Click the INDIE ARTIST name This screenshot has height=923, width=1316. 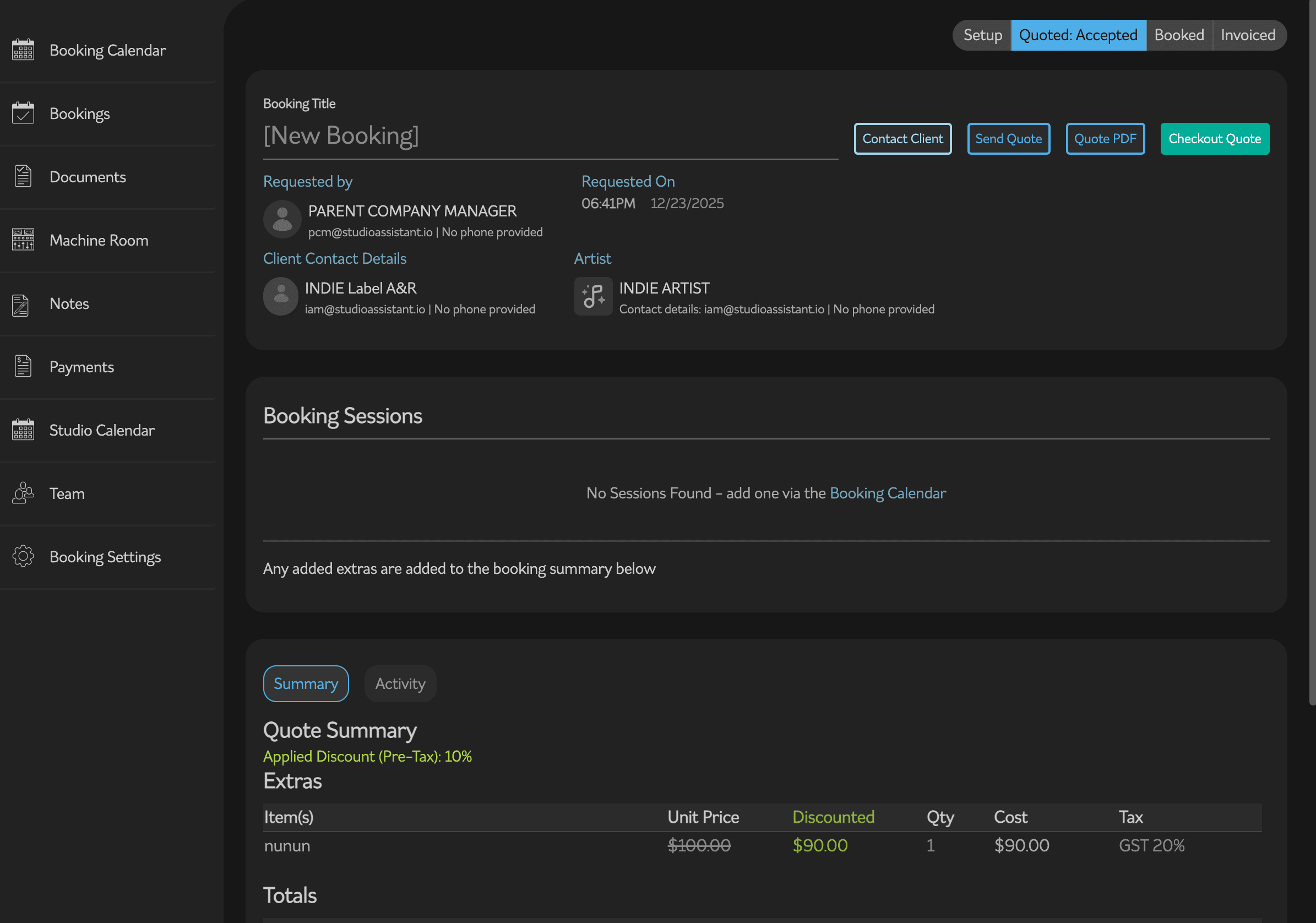[664, 288]
